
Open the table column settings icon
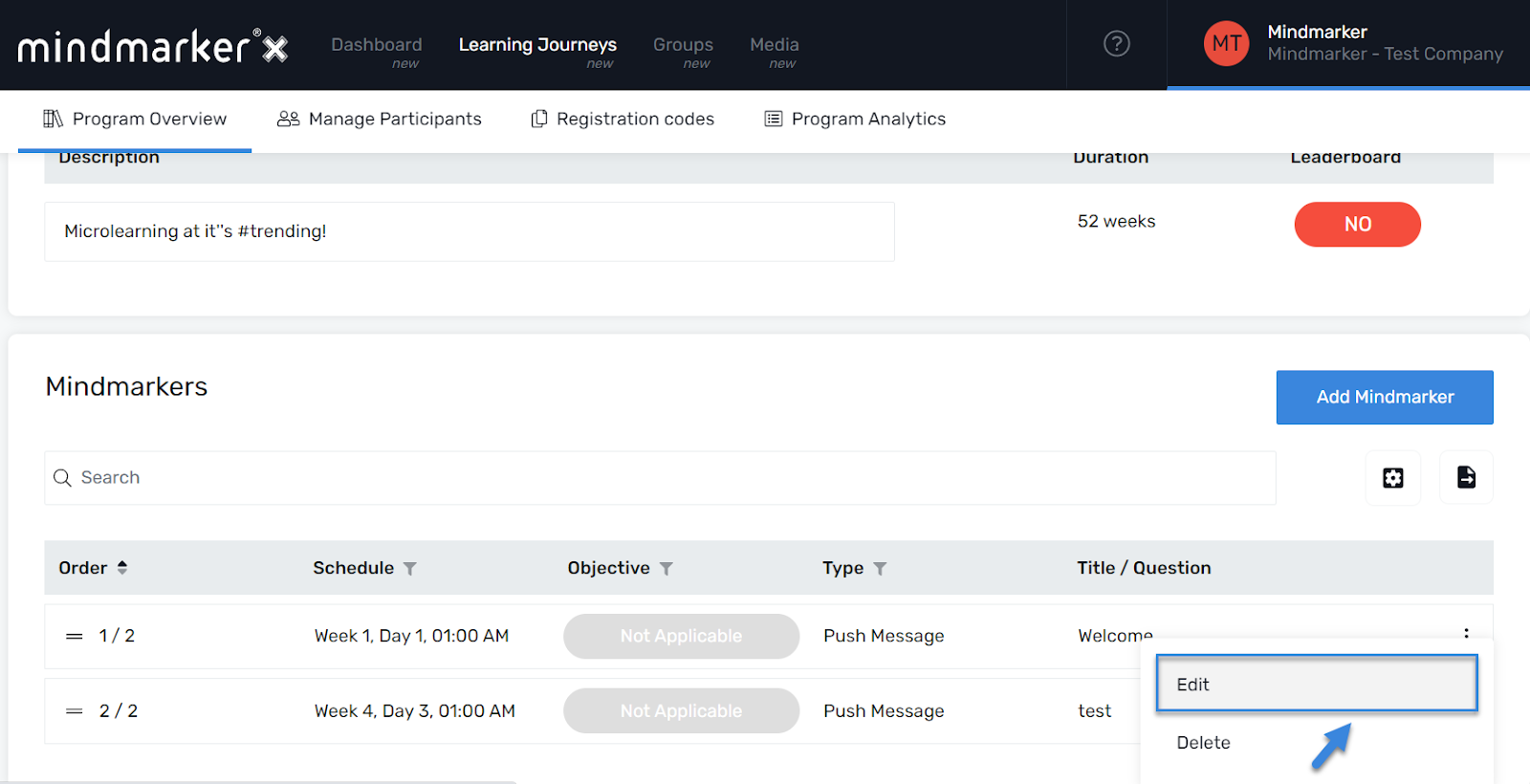tap(1393, 477)
